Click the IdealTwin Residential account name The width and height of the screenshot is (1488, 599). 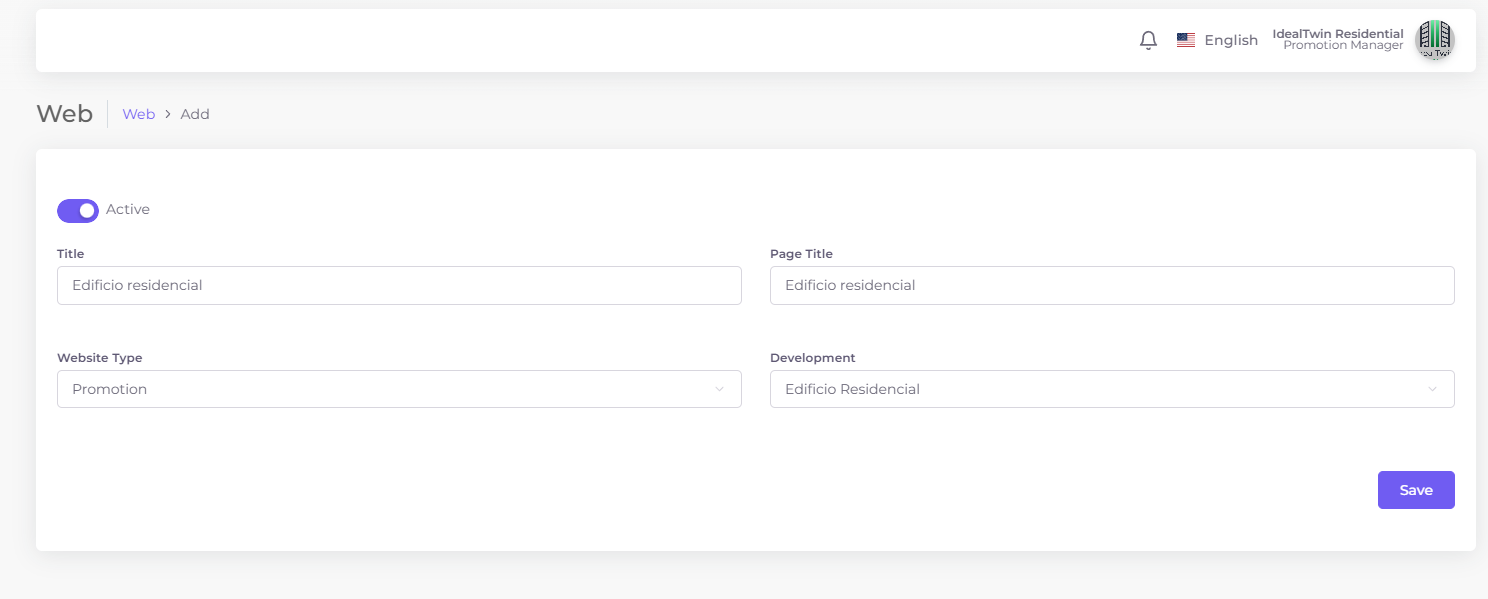coord(1337,34)
